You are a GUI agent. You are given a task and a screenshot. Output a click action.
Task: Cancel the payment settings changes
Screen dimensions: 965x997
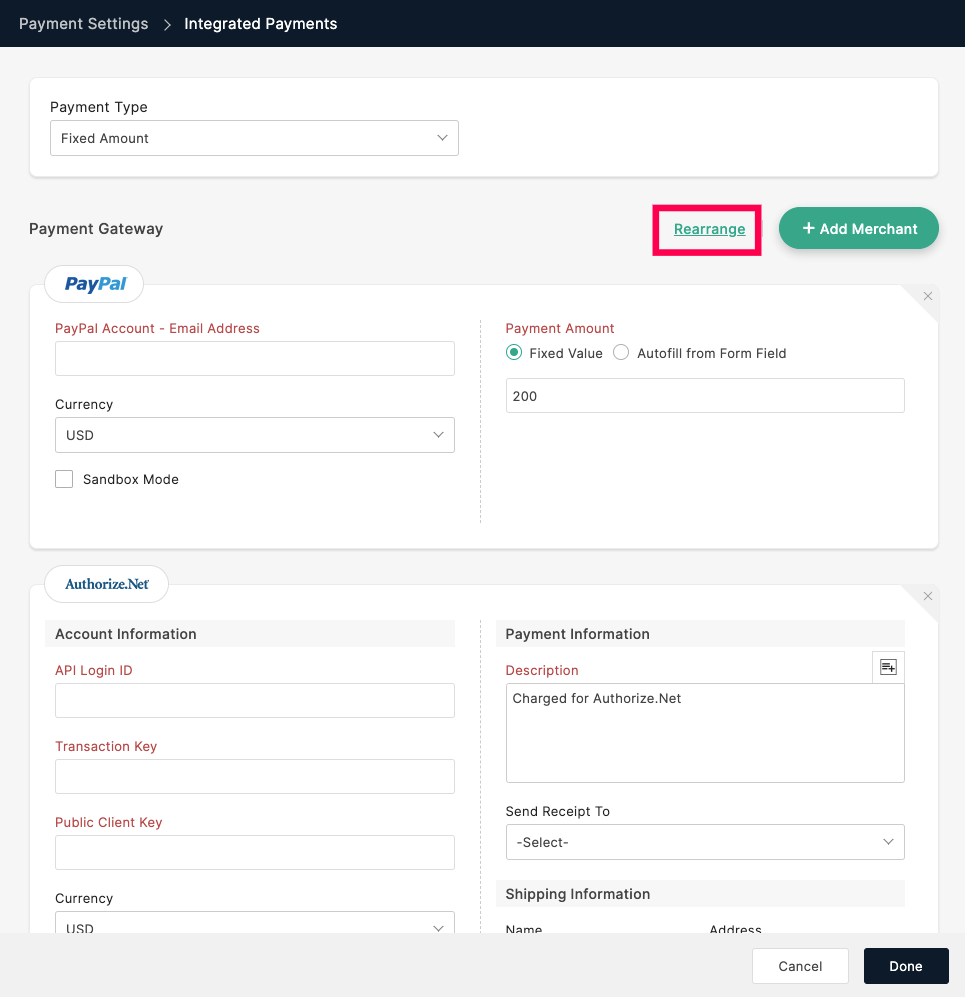[800, 966]
